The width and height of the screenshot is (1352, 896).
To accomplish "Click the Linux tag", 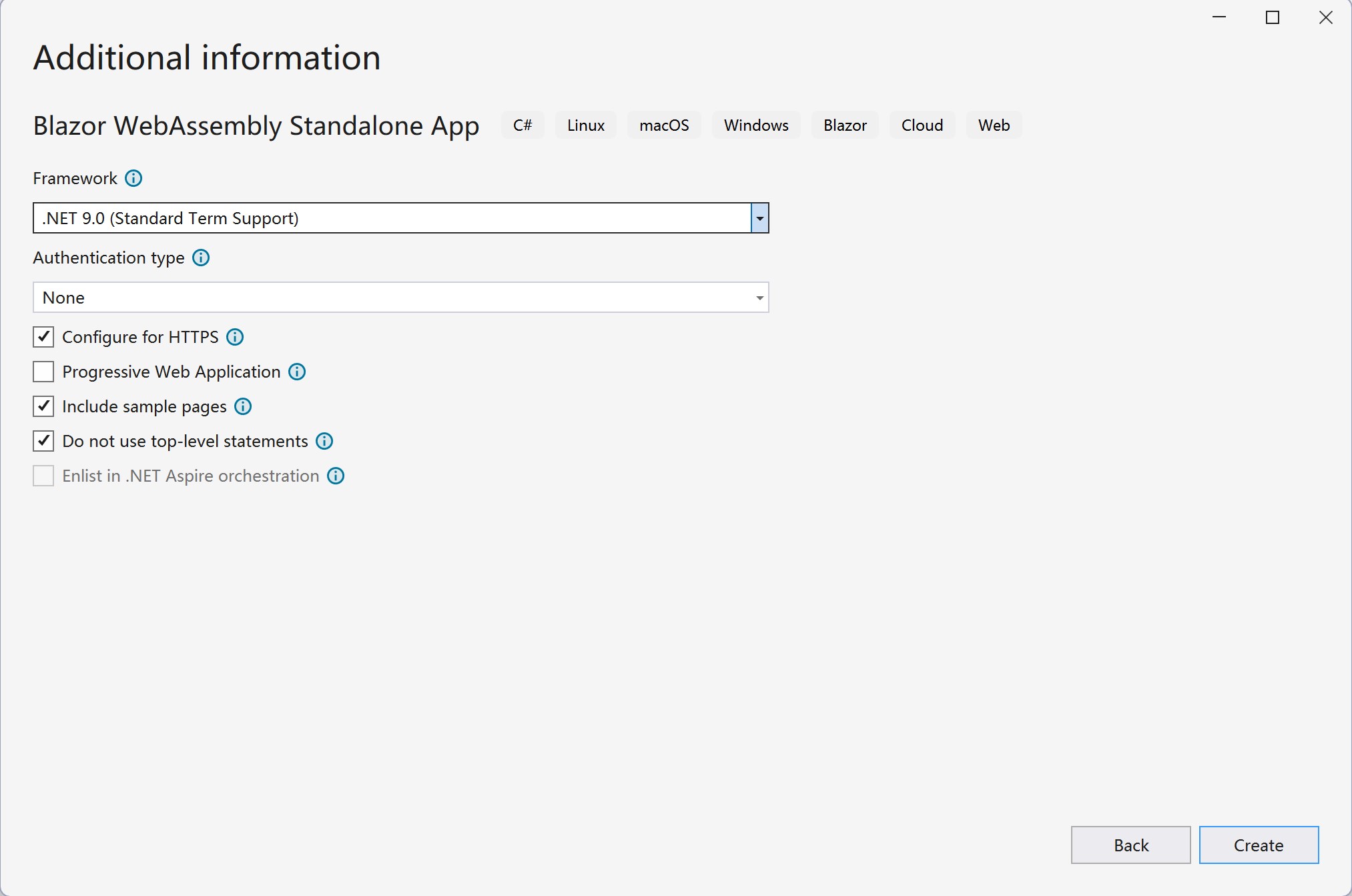I will pyautogui.click(x=586, y=125).
